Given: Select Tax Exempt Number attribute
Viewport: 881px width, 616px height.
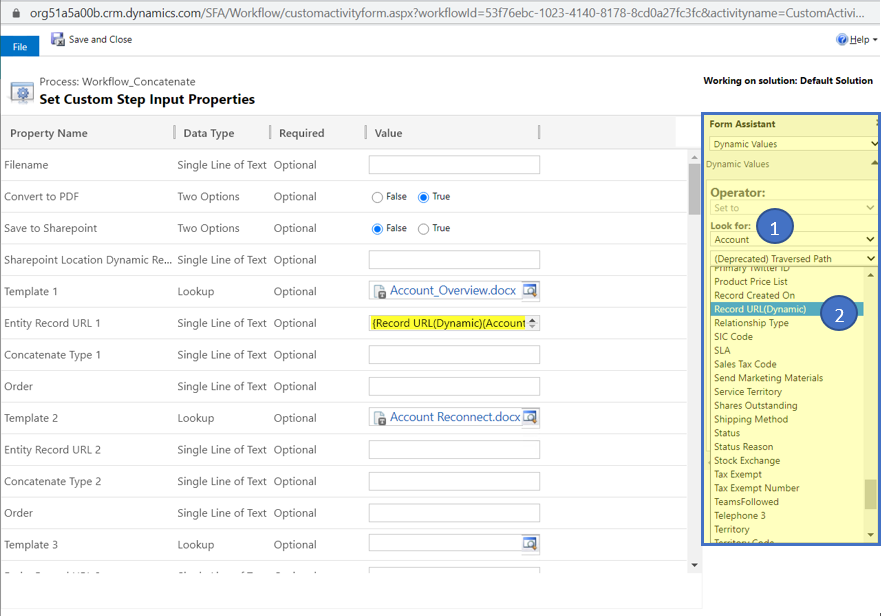Looking at the screenshot, I should (756, 488).
